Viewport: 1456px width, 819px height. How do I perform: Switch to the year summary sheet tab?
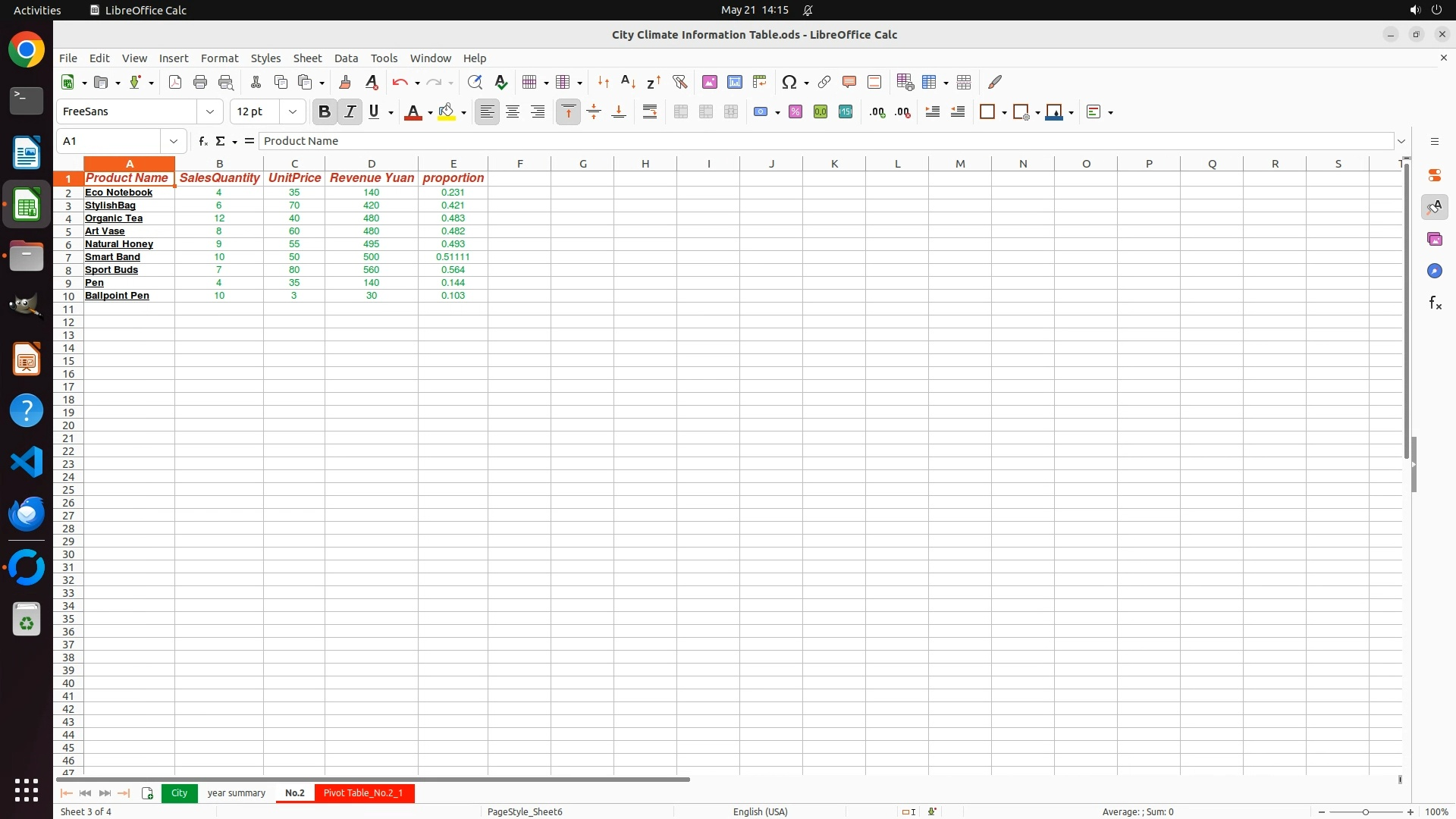tap(236, 793)
